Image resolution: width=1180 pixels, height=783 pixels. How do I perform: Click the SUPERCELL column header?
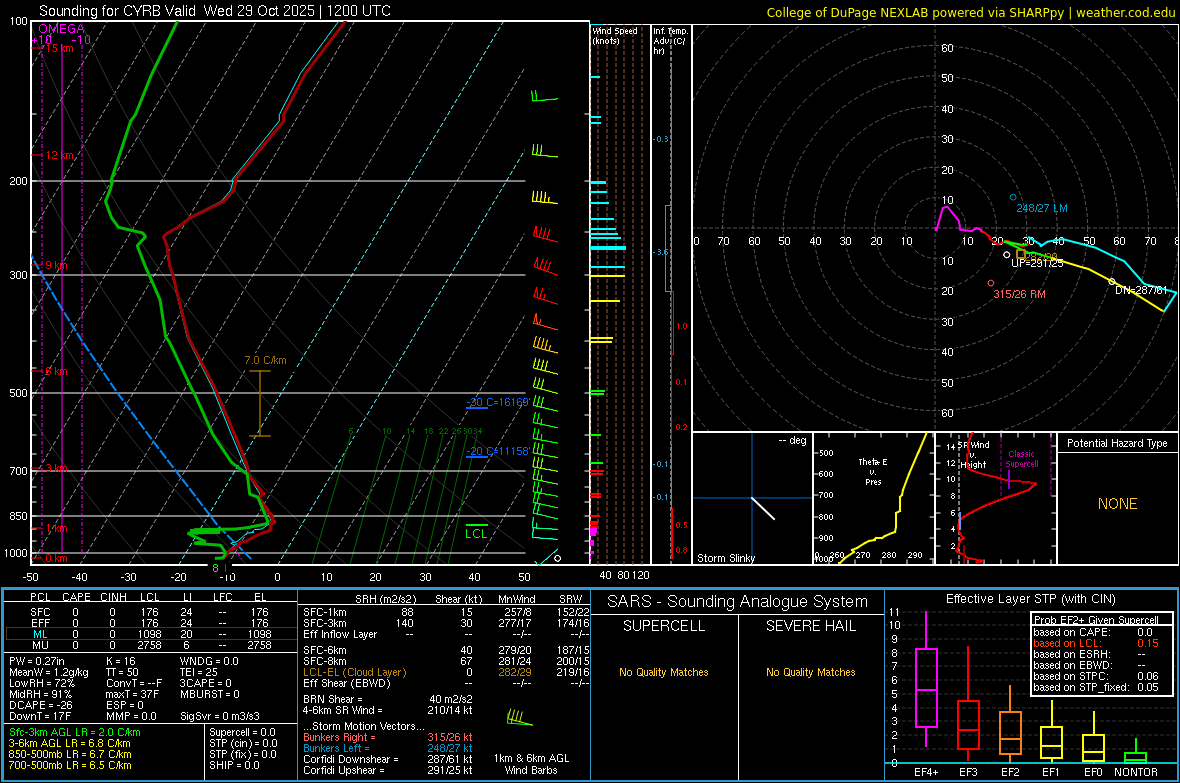pos(664,626)
